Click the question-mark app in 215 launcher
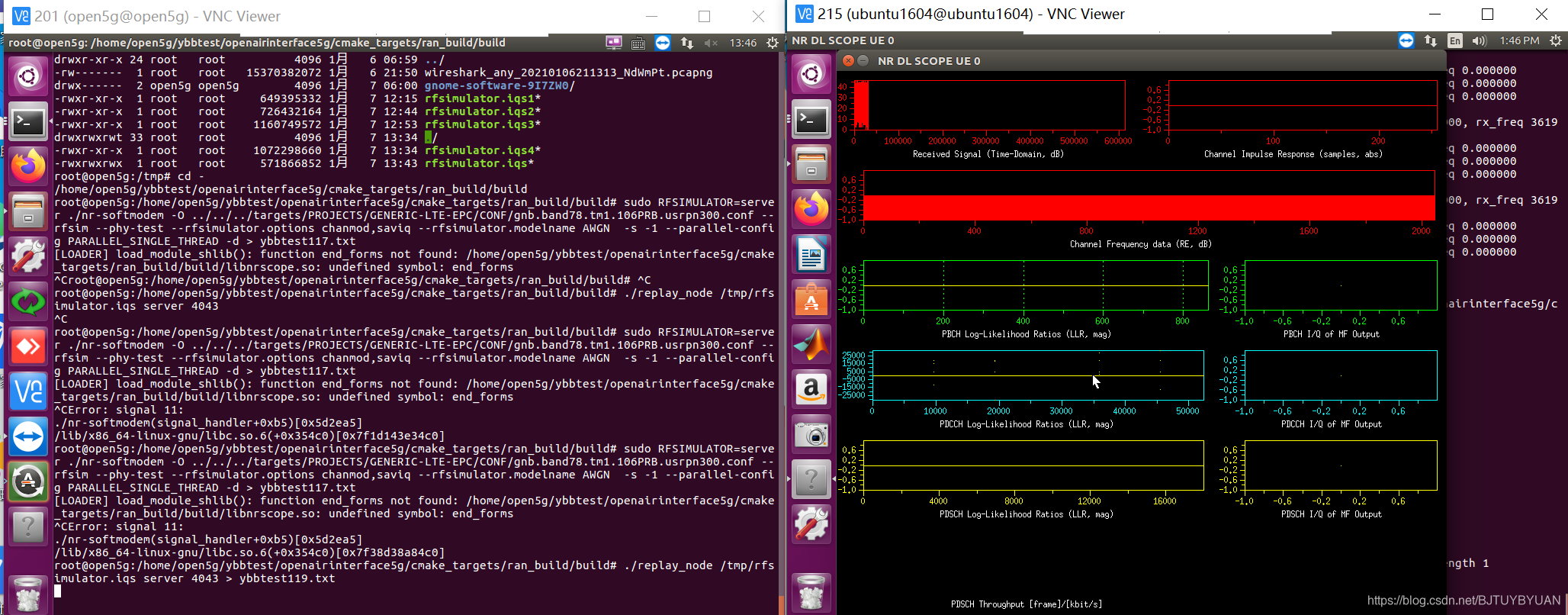 click(x=811, y=480)
